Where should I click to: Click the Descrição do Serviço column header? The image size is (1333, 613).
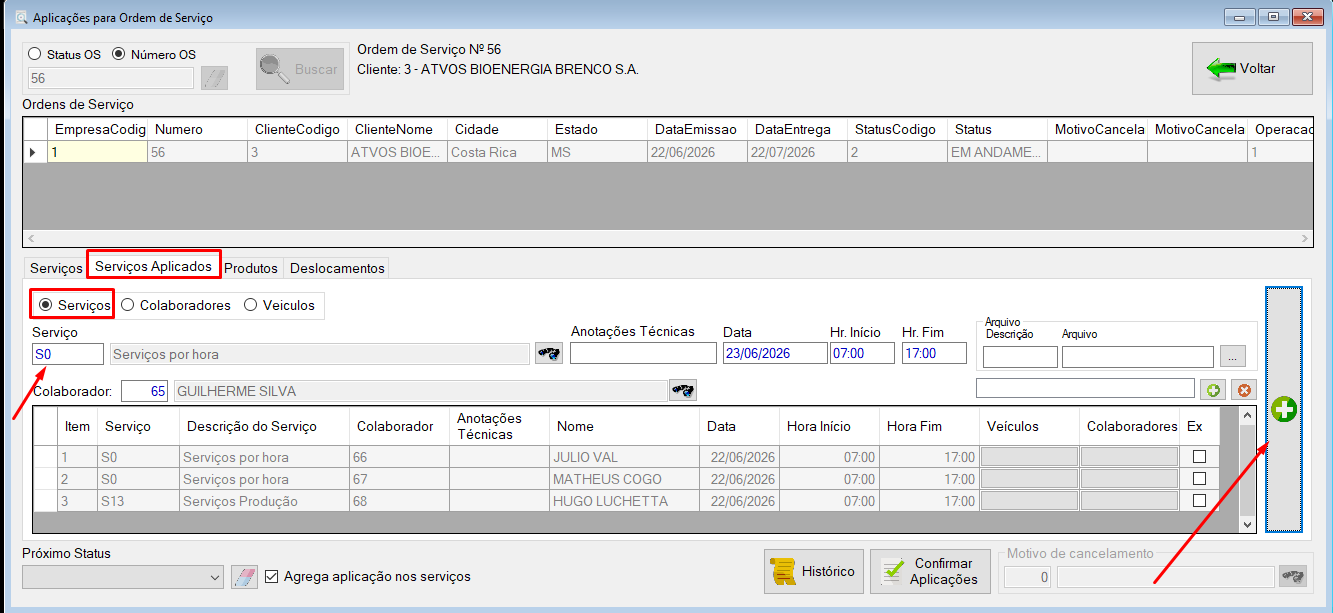coord(264,426)
